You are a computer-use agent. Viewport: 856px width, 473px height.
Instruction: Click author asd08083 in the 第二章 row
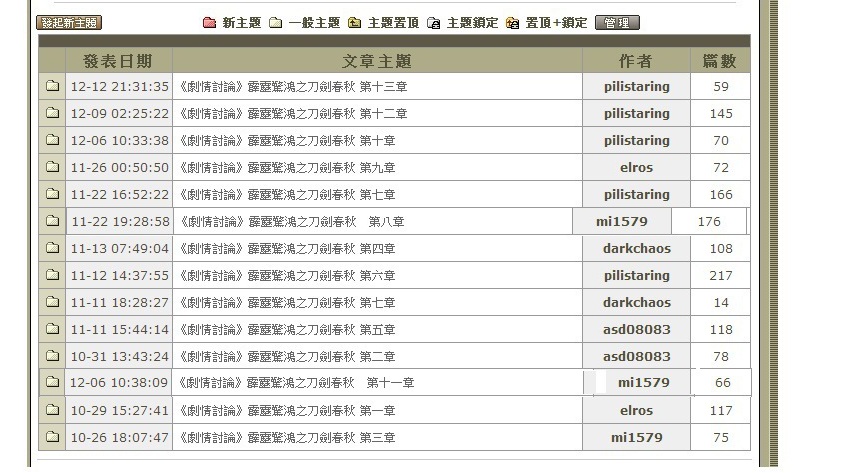pyautogui.click(x=637, y=357)
